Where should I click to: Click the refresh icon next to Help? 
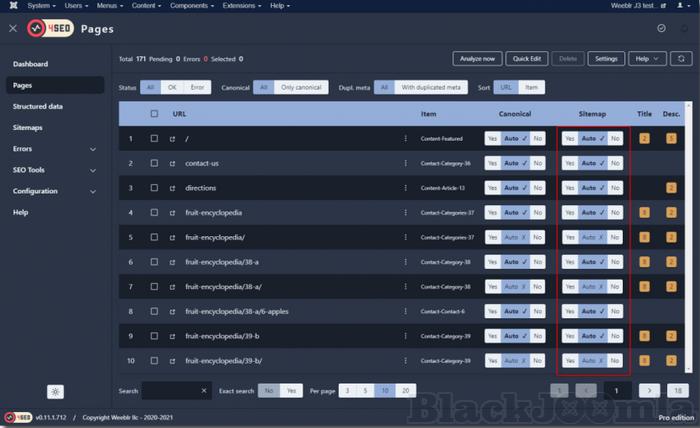(x=682, y=59)
